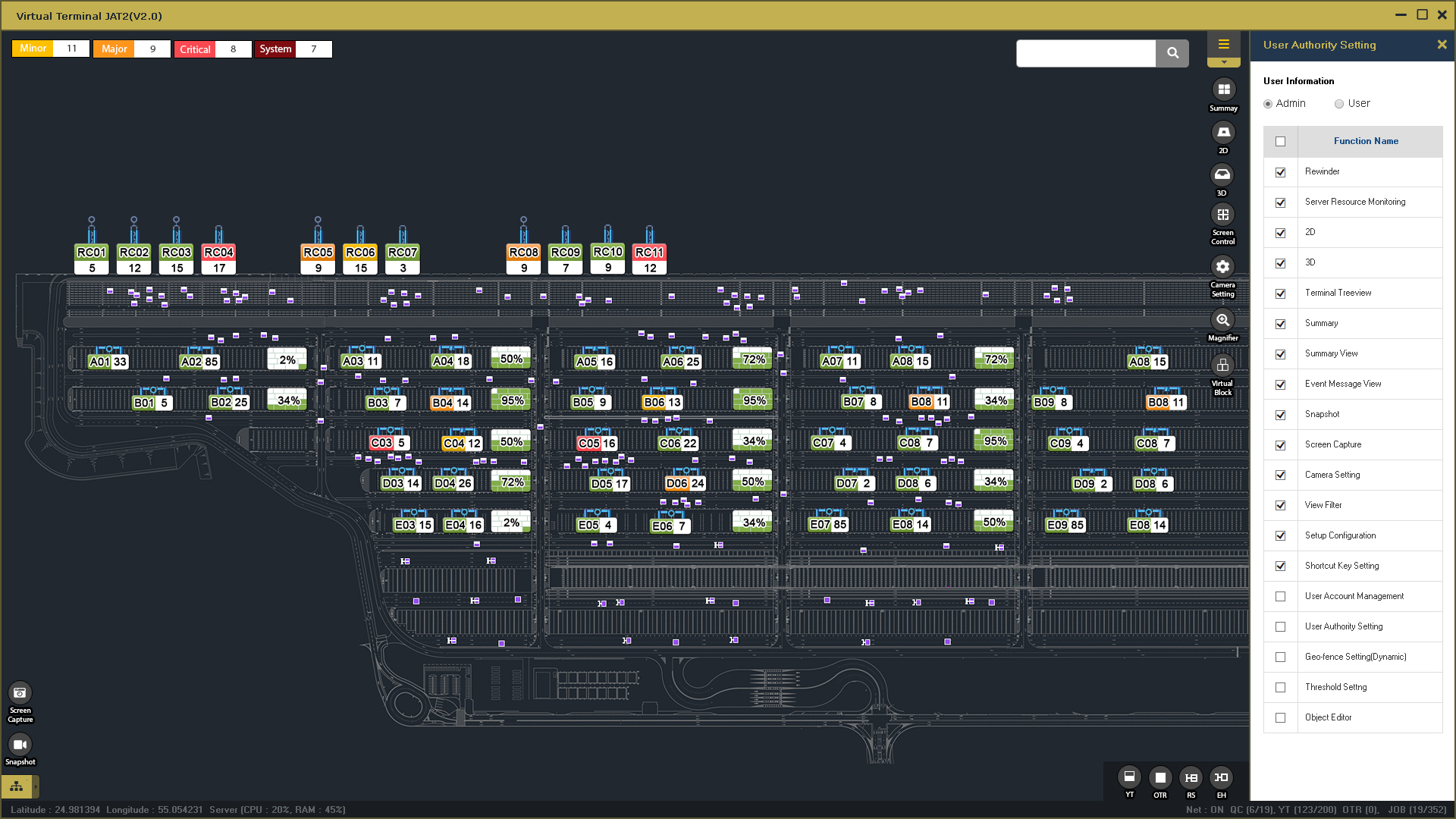
Task: Click the search magnifier button
Action: pyautogui.click(x=1172, y=53)
